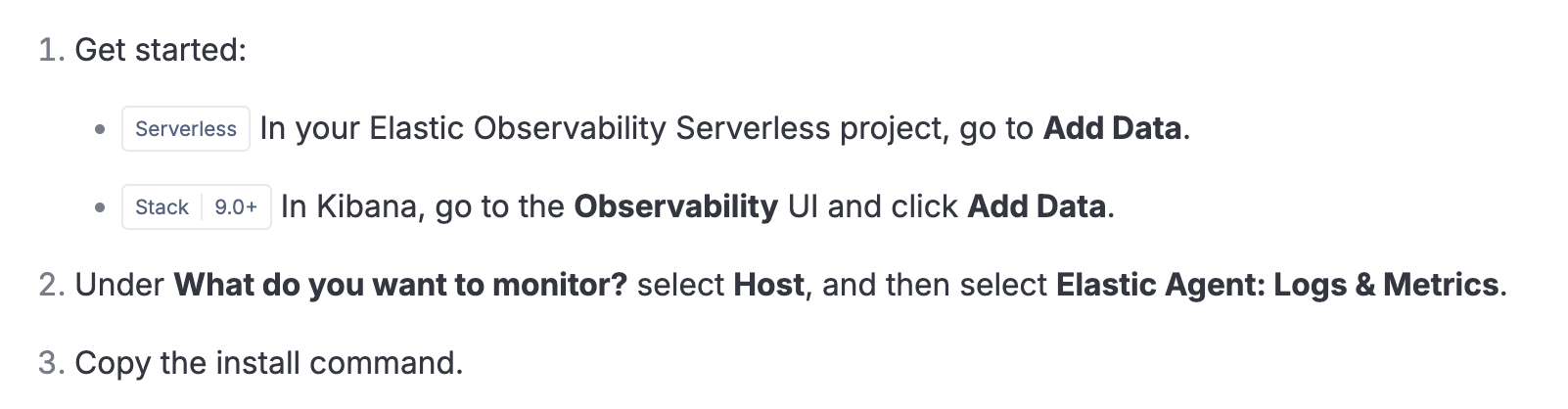Click bold 'Elastic Agent: Logs & Metrics'
The width and height of the screenshot is (1568, 409).
(x=1277, y=285)
